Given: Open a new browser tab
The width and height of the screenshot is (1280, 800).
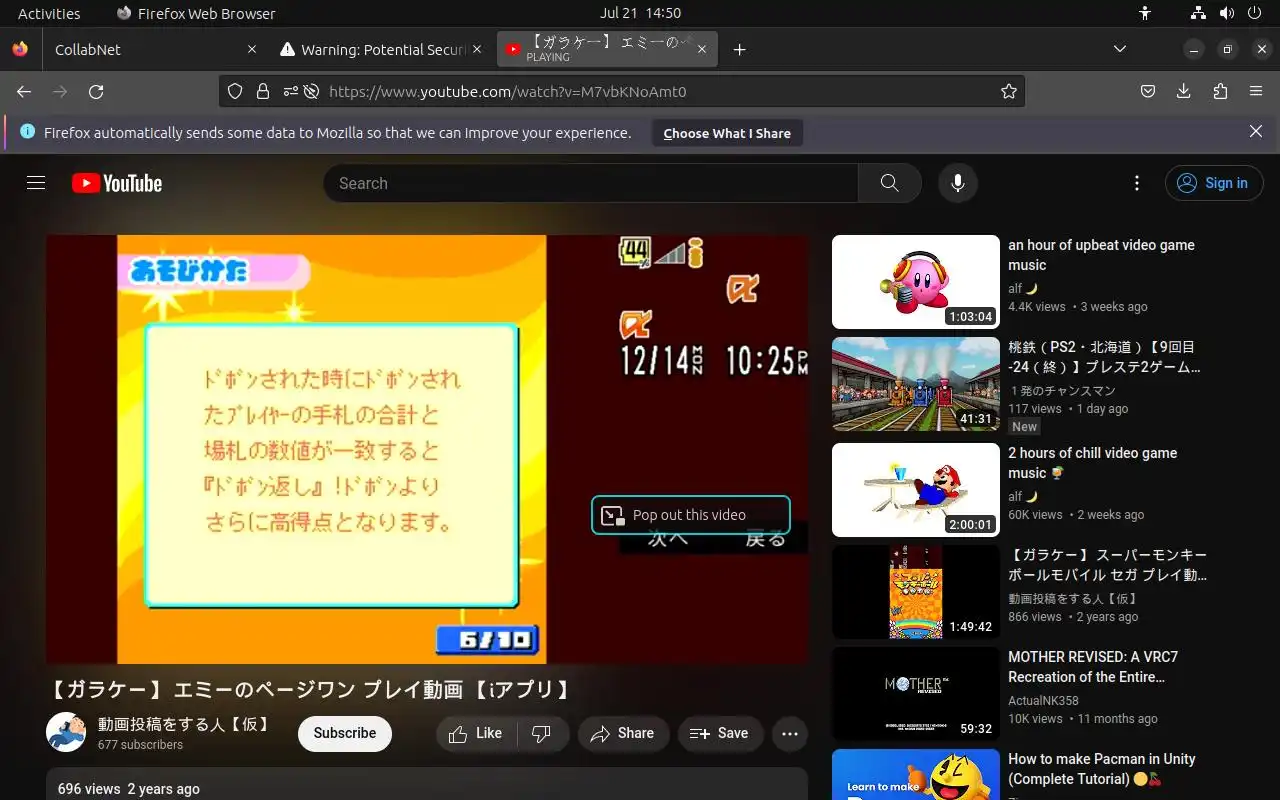Looking at the screenshot, I should click(740, 49).
